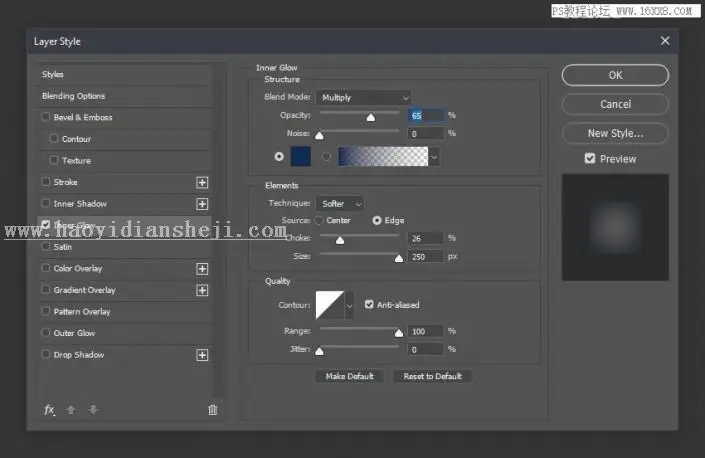Open the fx effects menu icon
The height and width of the screenshot is (458, 705).
[49, 409]
